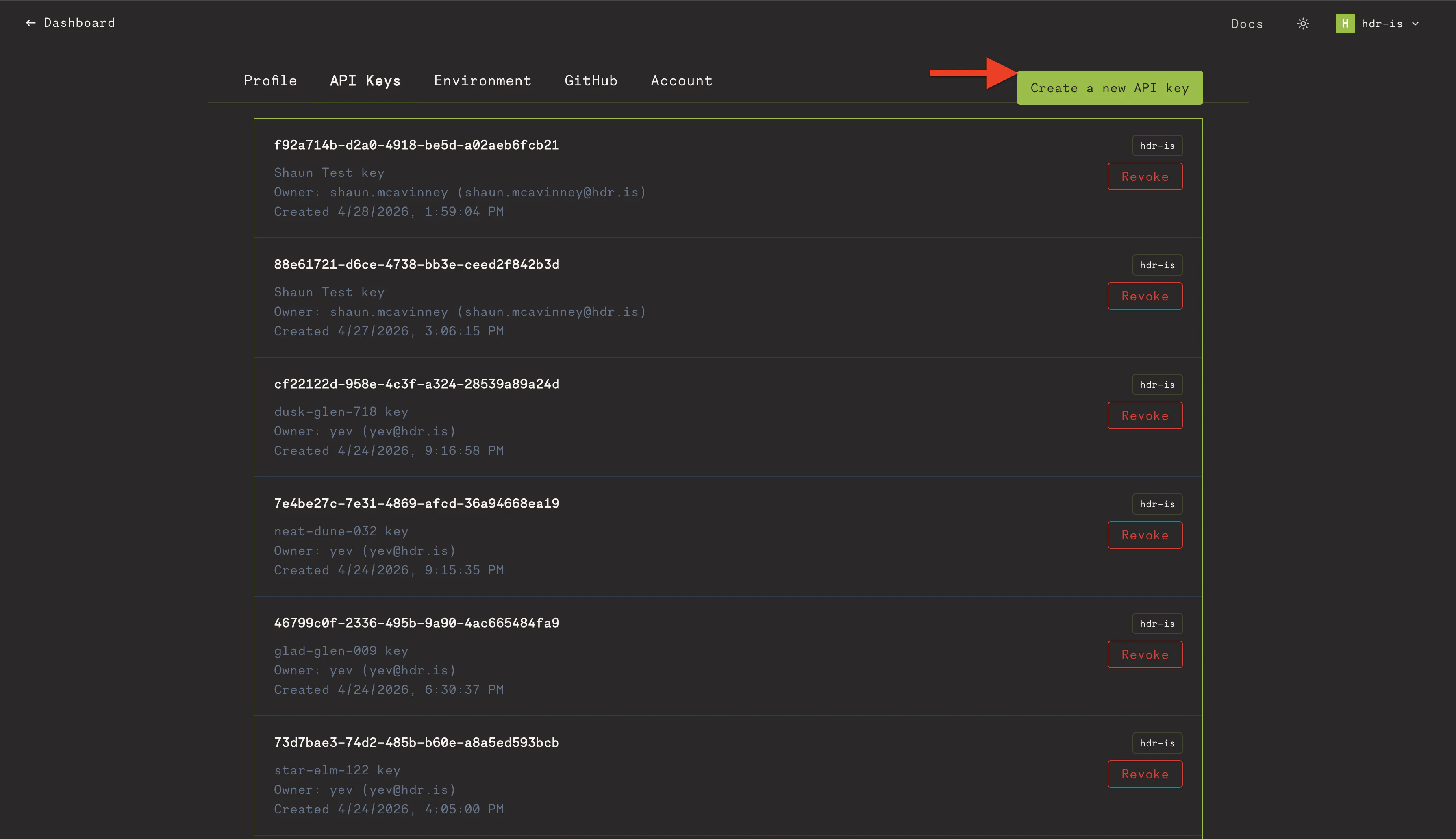Click hdr-is tag on glad-glen-009 key
This screenshot has height=839, width=1456.
coord(1157,624)
